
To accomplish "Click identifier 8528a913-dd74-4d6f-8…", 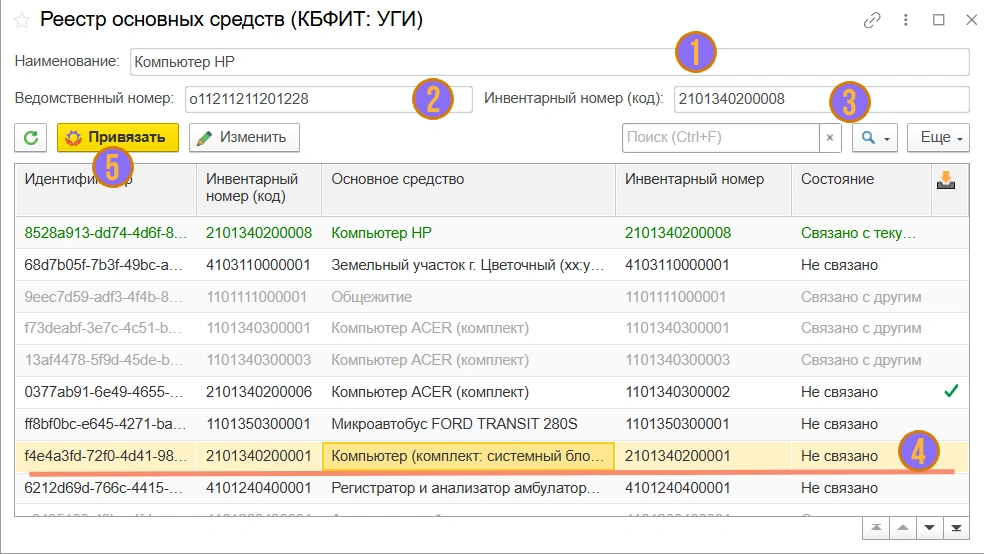I will [105, 233].
